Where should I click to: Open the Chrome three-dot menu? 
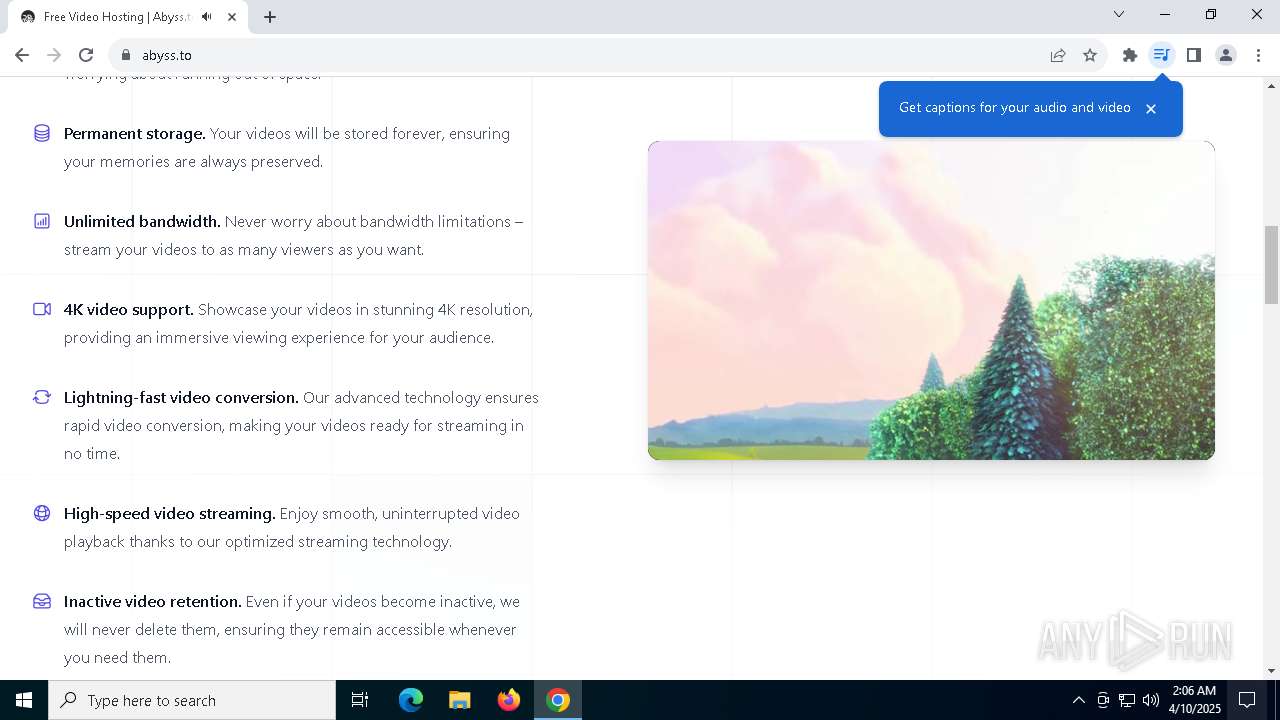pyautogui.click(x=1258, y=55)
